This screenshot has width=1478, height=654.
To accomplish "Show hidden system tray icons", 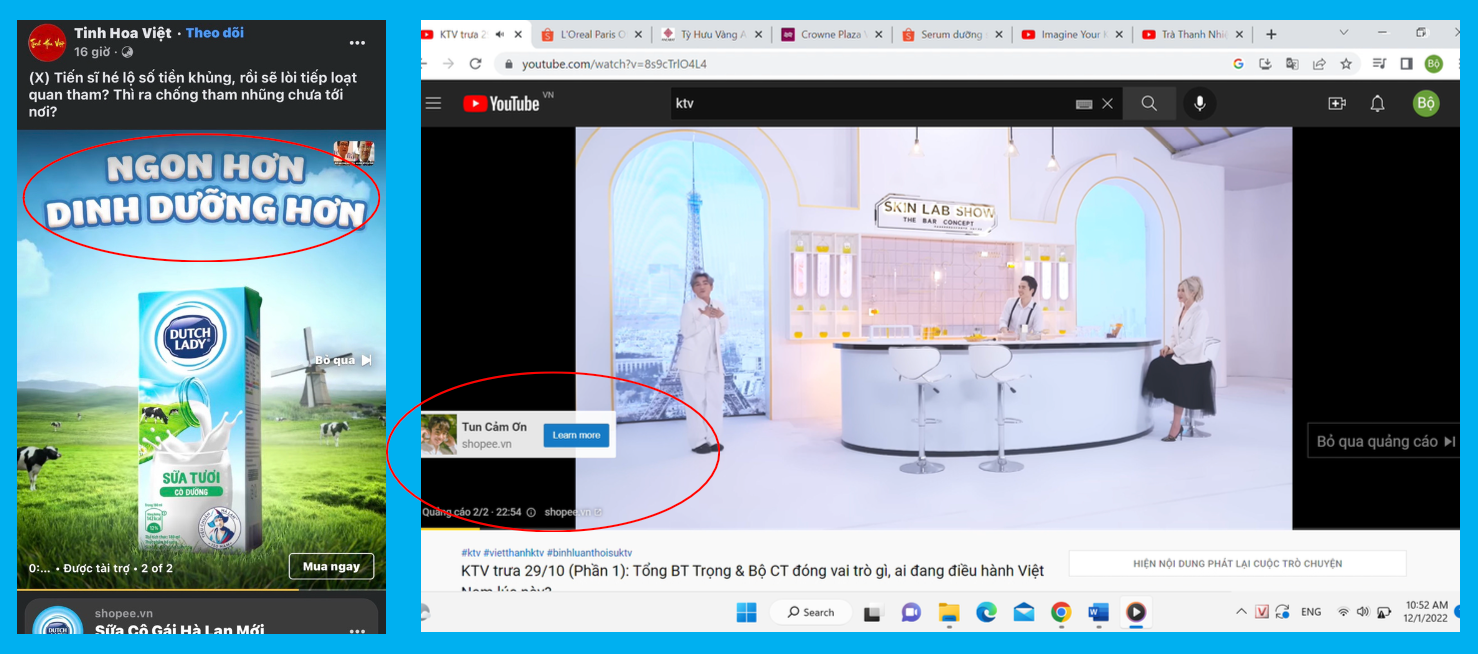I will pyautogui.click(x=1241, y=612).
